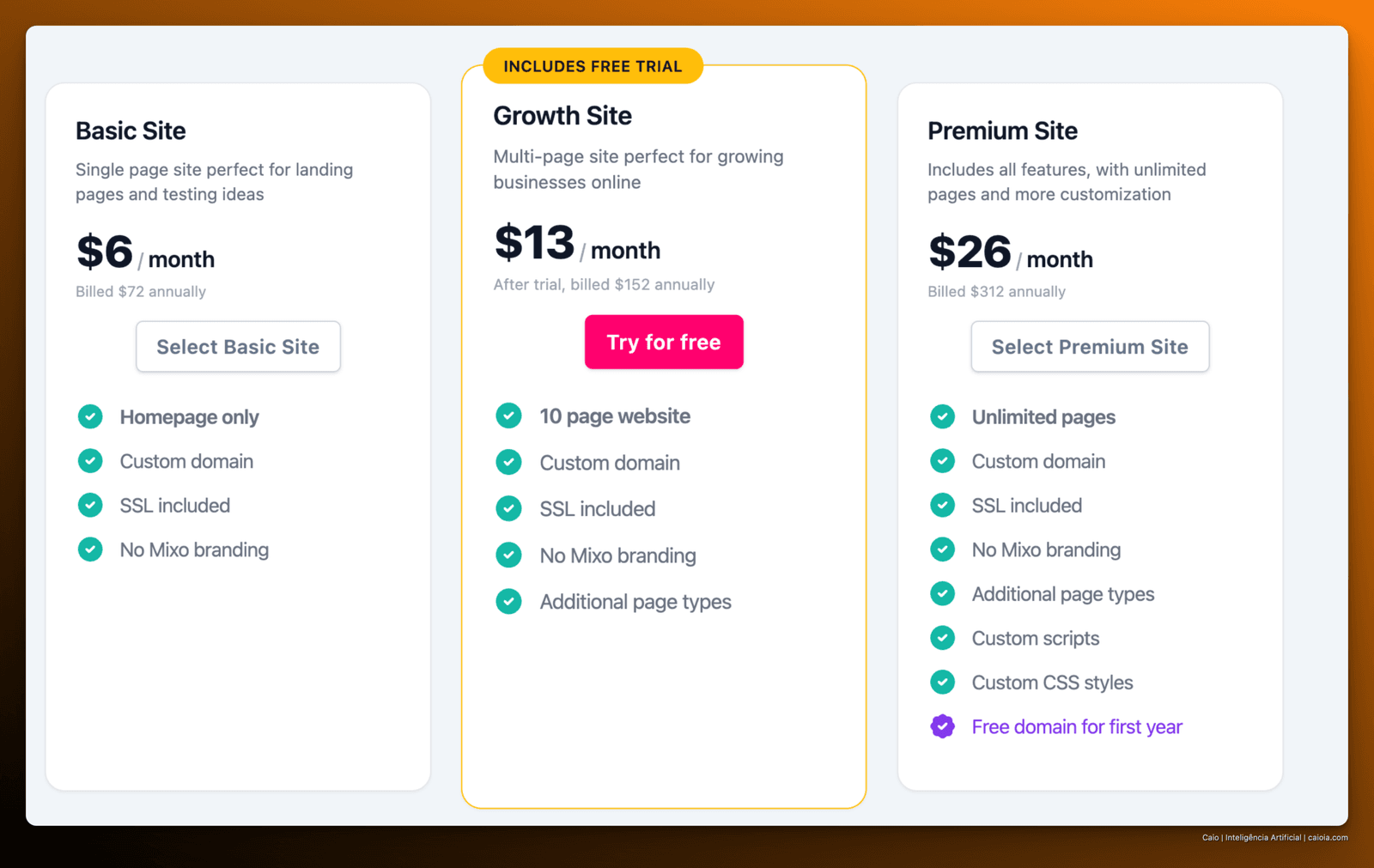Click the checkmark icon next to 10 page website
1374x868 pixels.
(508, 416)
